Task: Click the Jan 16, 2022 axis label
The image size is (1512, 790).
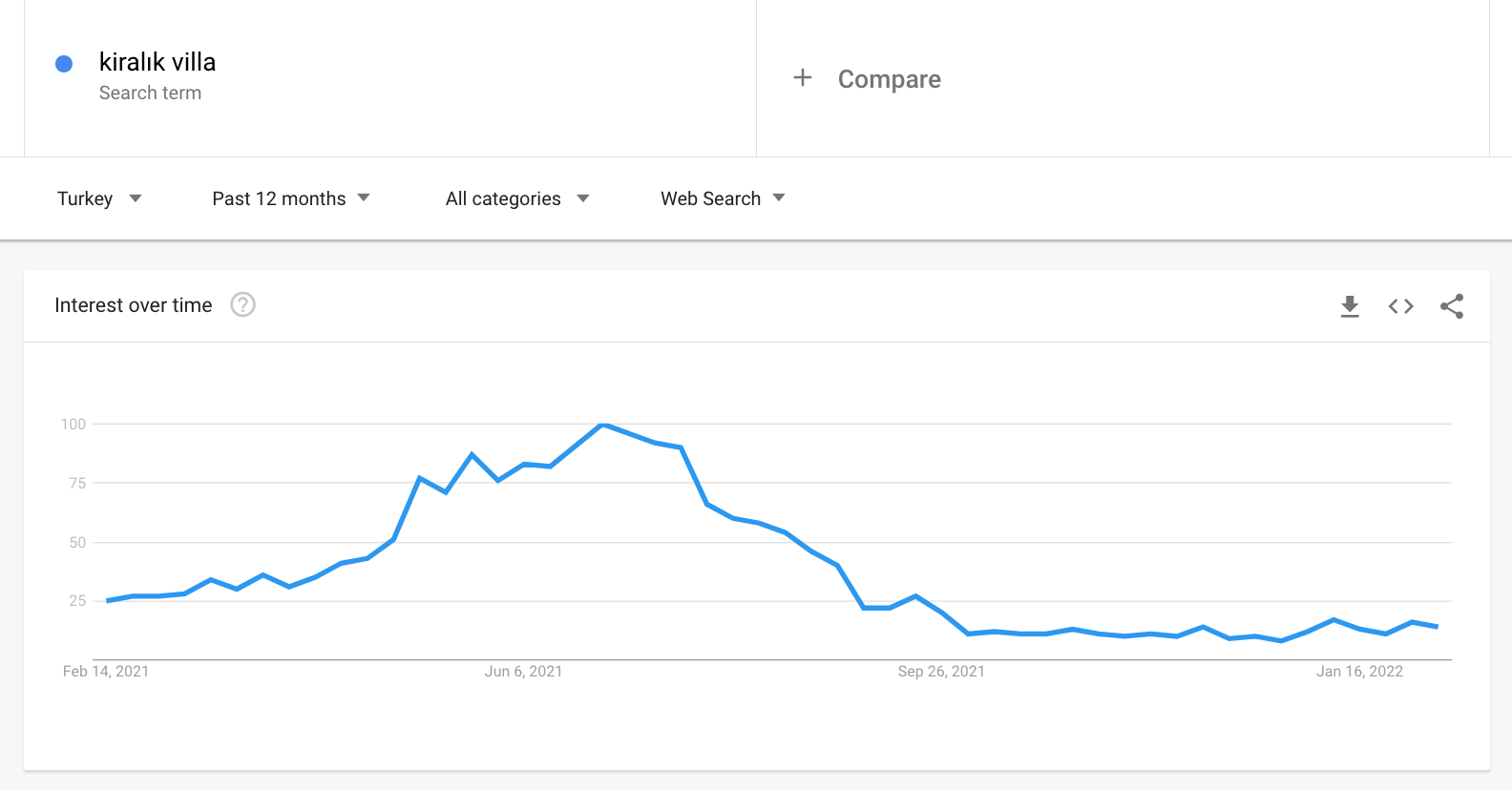Action: click(1359, 672)
